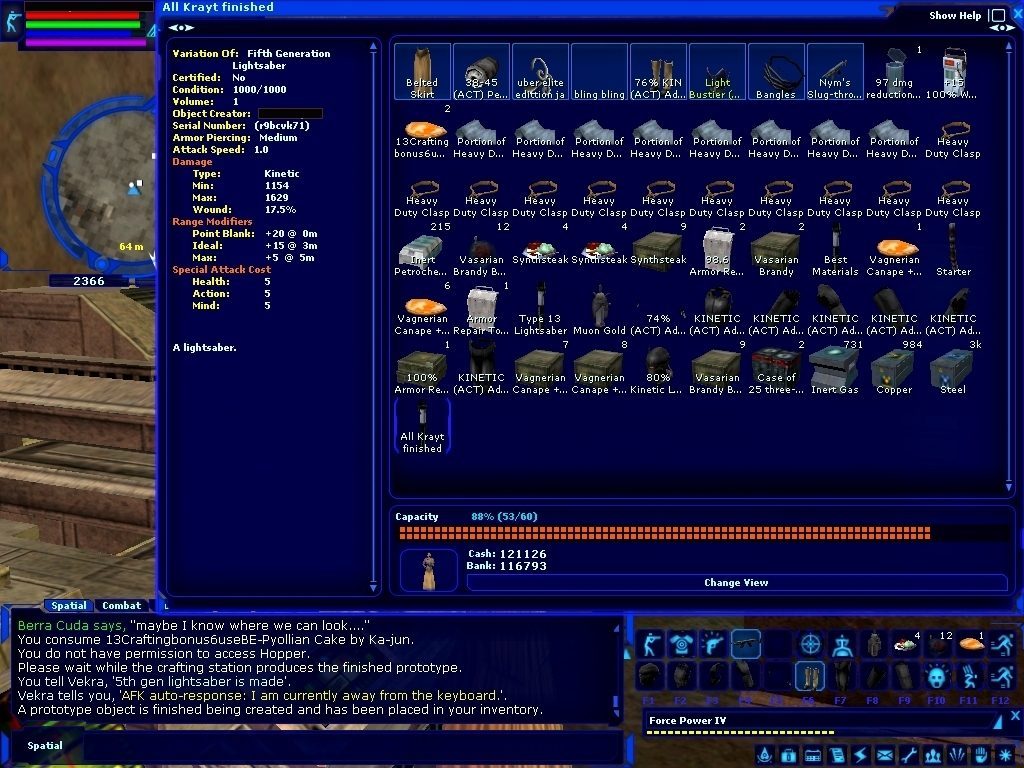
Task: Select the 100% Armor Re... crate
Action: pos(423,370)
